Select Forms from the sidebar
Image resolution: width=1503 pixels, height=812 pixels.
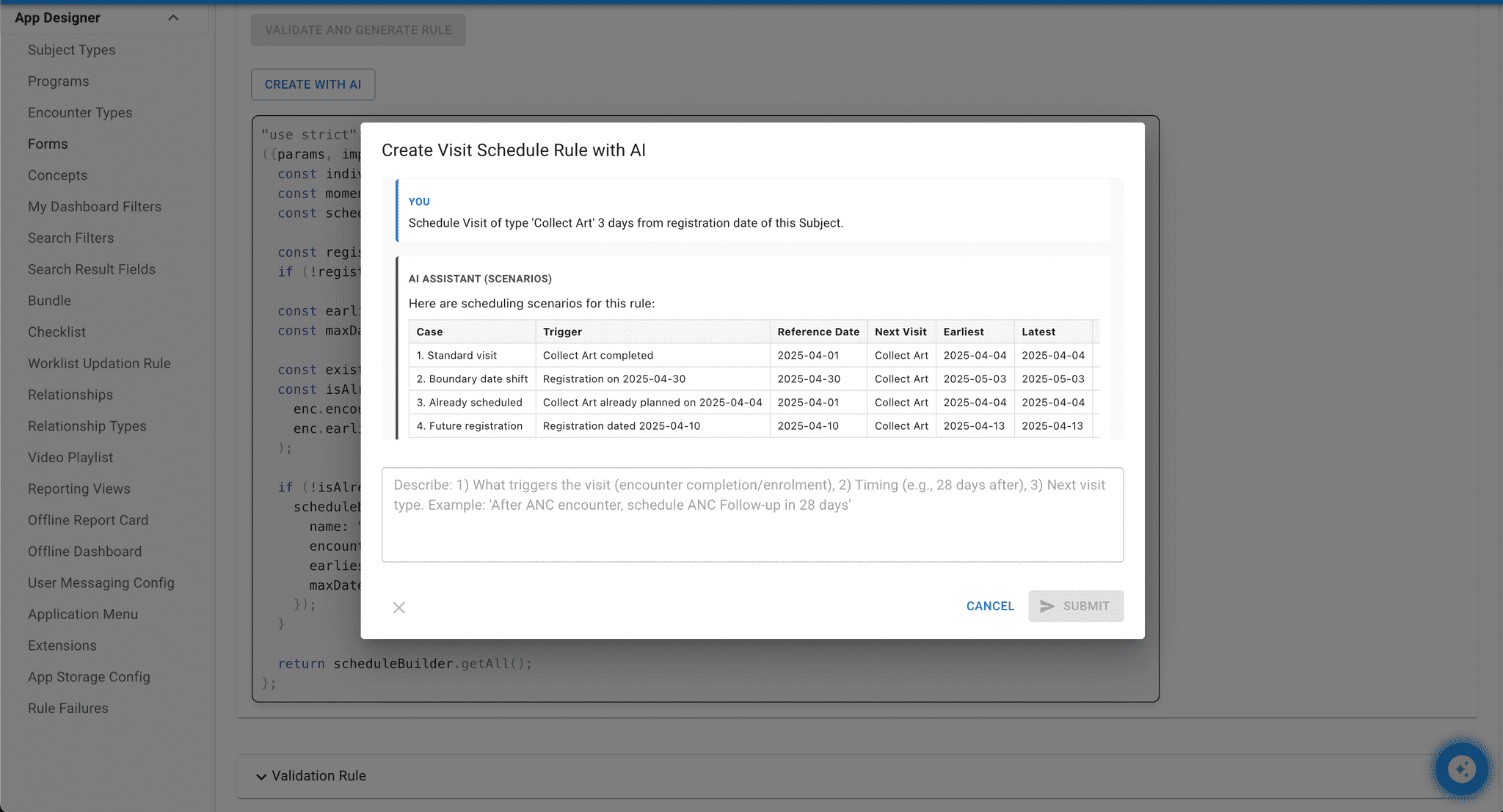[48, 144]
